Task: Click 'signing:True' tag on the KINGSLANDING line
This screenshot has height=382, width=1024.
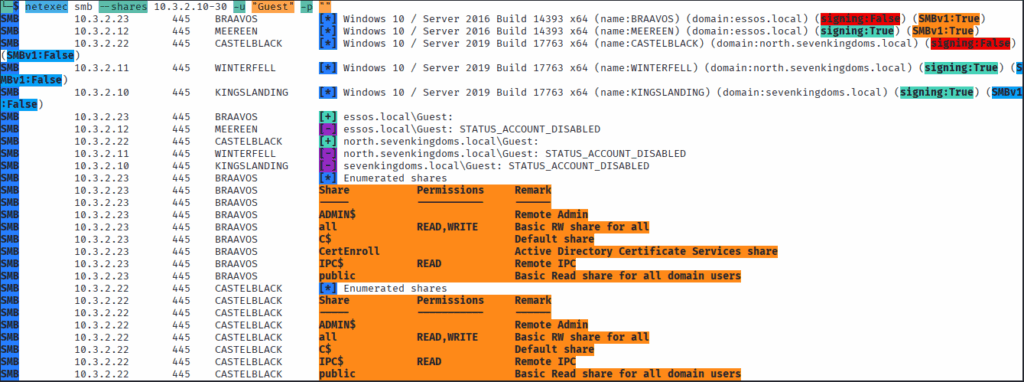Action: (x=935, y=92)
